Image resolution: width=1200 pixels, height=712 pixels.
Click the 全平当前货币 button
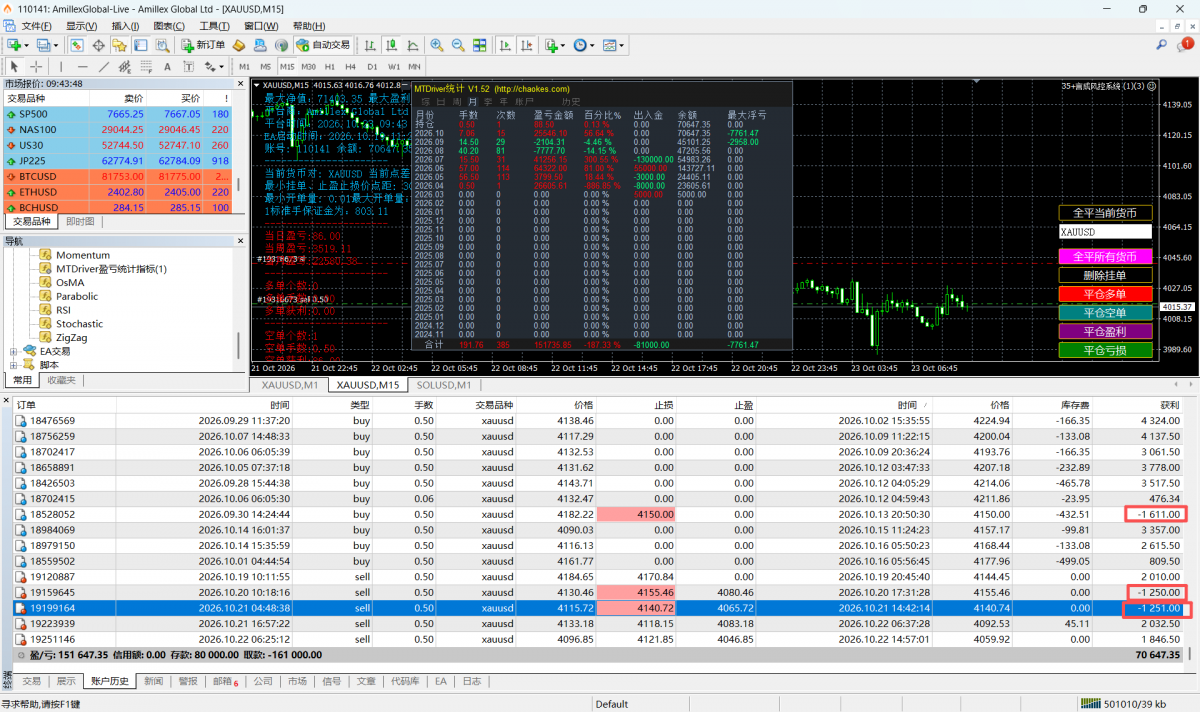click(1105, 213)
